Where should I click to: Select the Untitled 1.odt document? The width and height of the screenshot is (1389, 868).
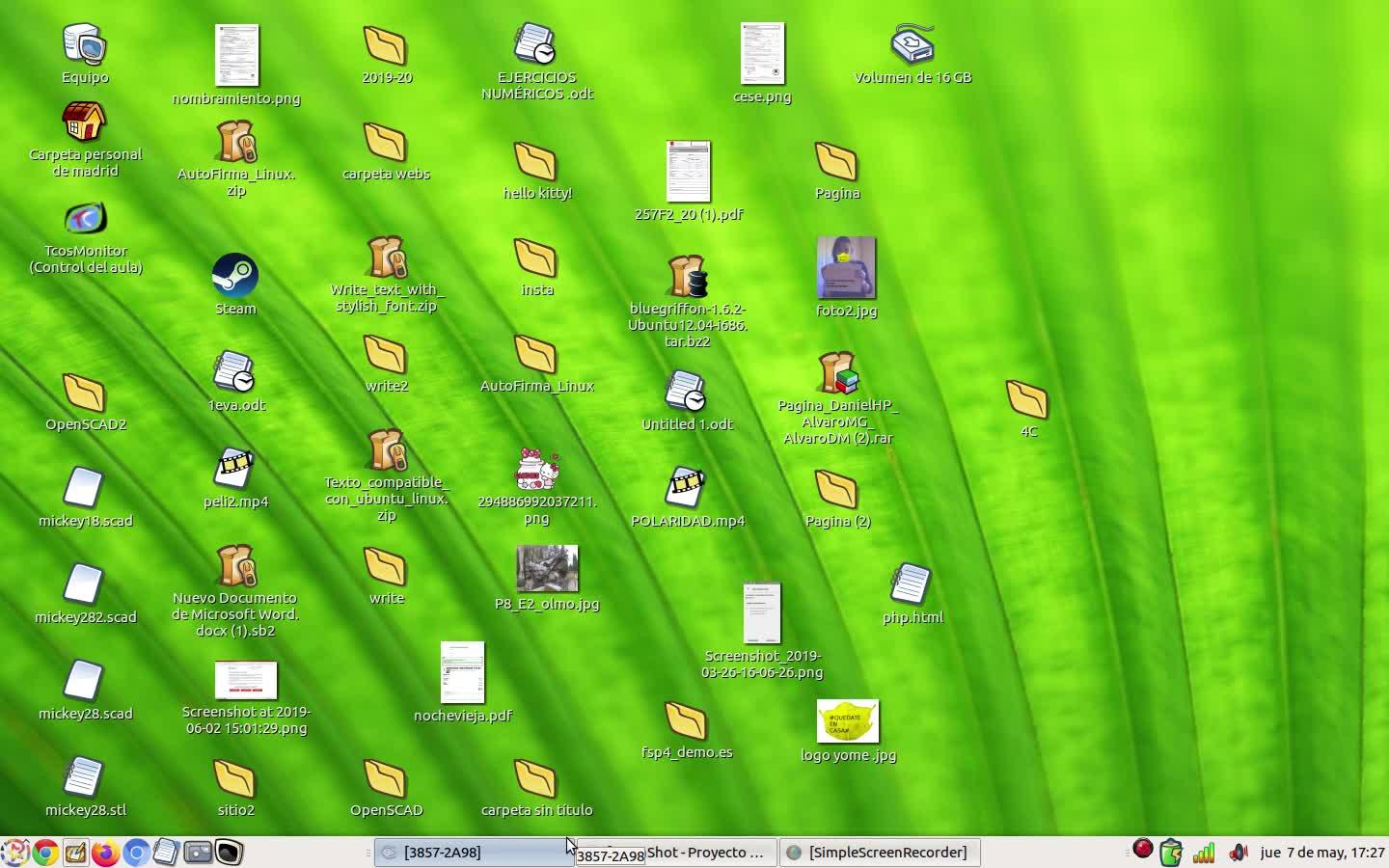click(x=687, y=393)
